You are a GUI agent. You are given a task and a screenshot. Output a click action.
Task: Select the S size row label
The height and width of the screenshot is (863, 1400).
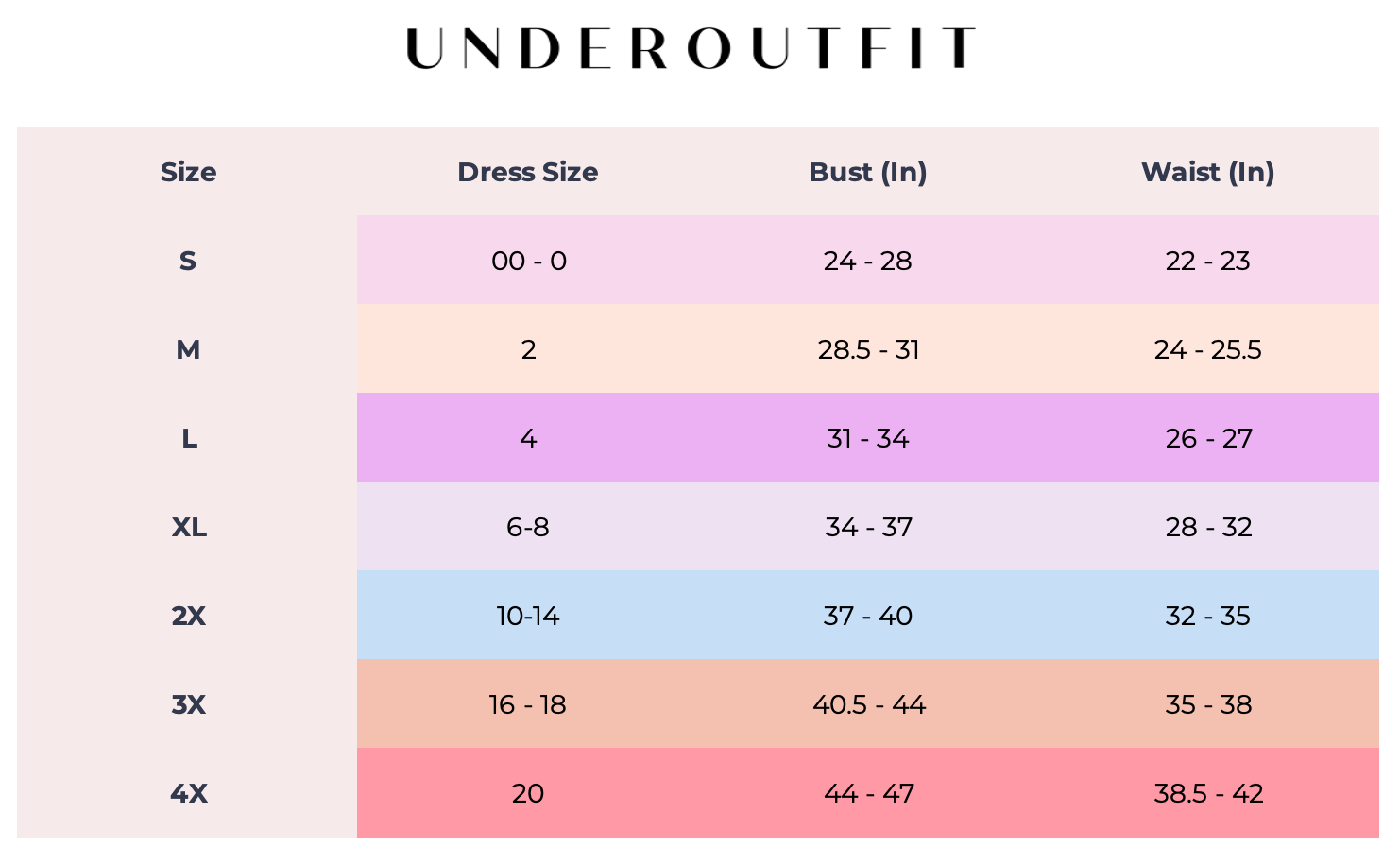[188, 261]
